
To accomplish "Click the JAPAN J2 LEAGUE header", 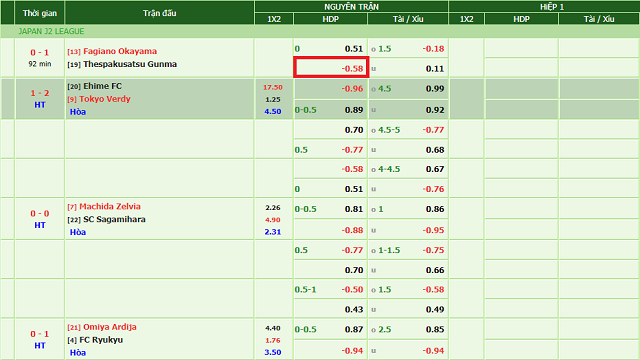I will (51, 31).
